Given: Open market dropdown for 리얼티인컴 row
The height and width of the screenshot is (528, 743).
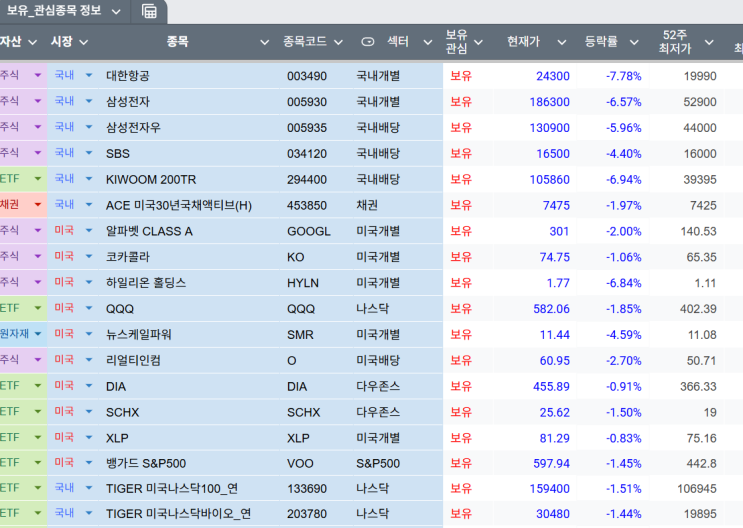Looking at the screenshot, I should pyautogui.click(x=89, y=360).
